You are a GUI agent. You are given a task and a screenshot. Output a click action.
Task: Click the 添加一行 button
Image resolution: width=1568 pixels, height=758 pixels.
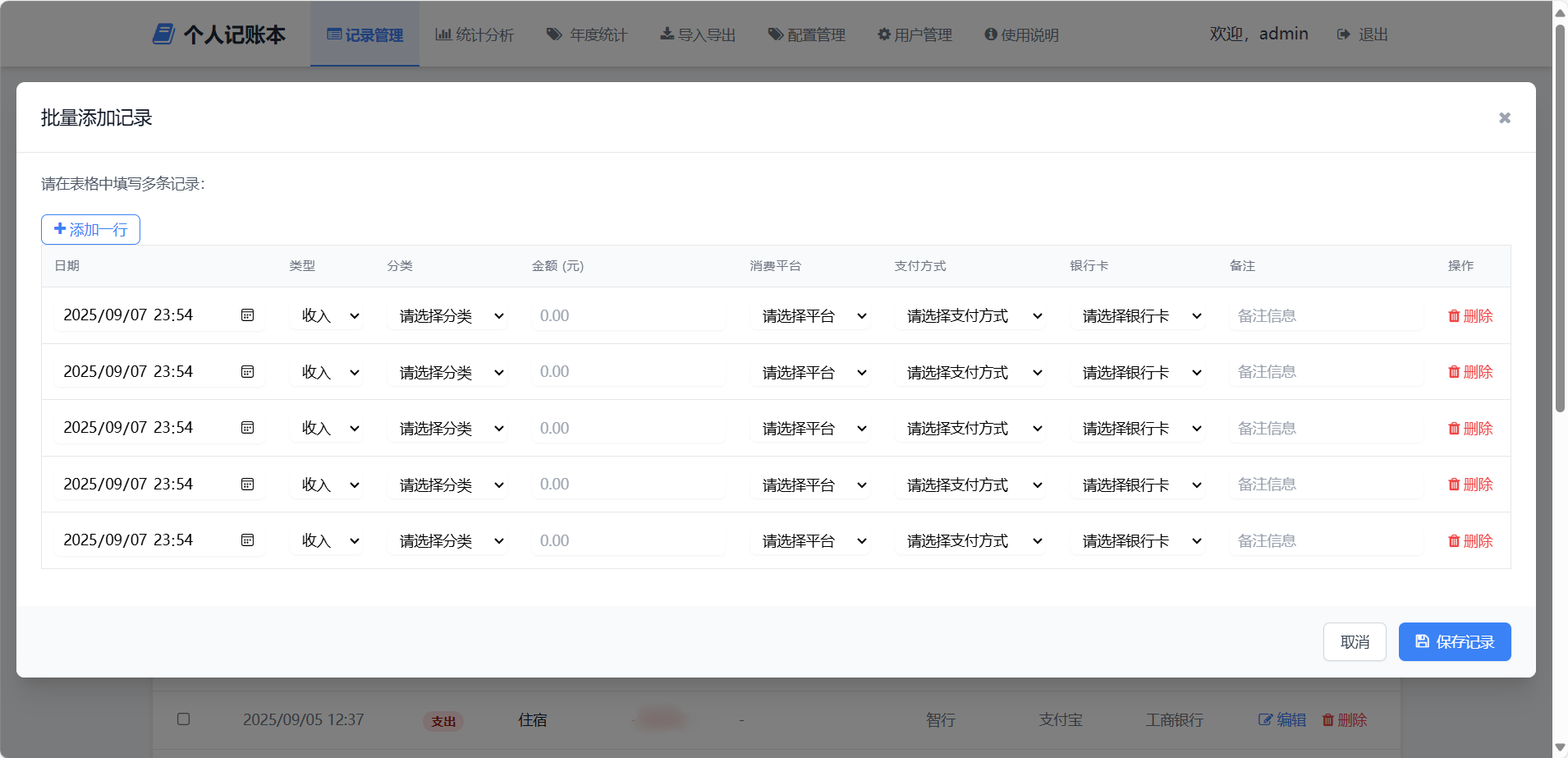coord(90,230)
